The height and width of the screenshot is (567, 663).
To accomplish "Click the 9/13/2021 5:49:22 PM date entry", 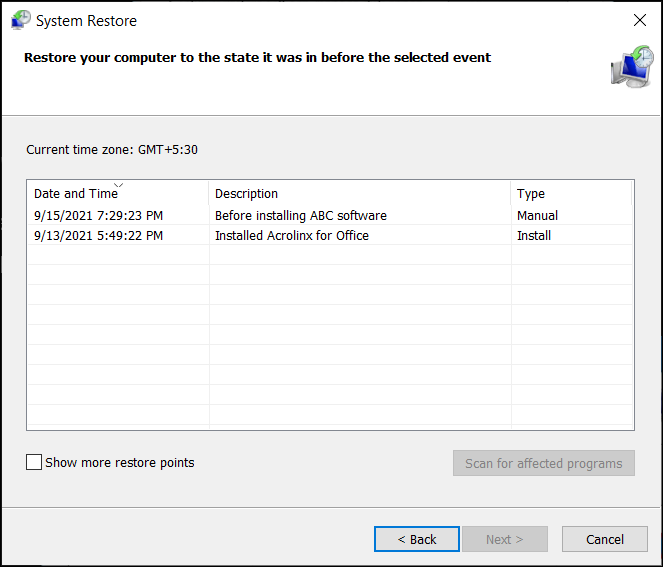I will (99, 236).
